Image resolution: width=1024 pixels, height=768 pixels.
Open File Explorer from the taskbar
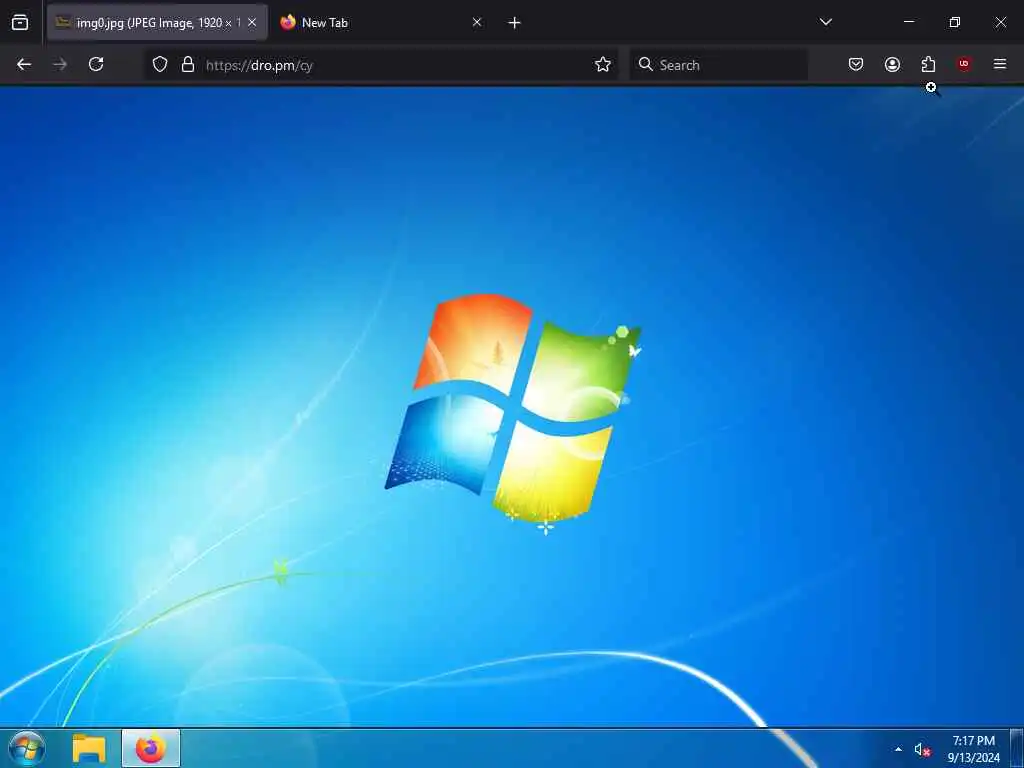[x=89, y=748]
